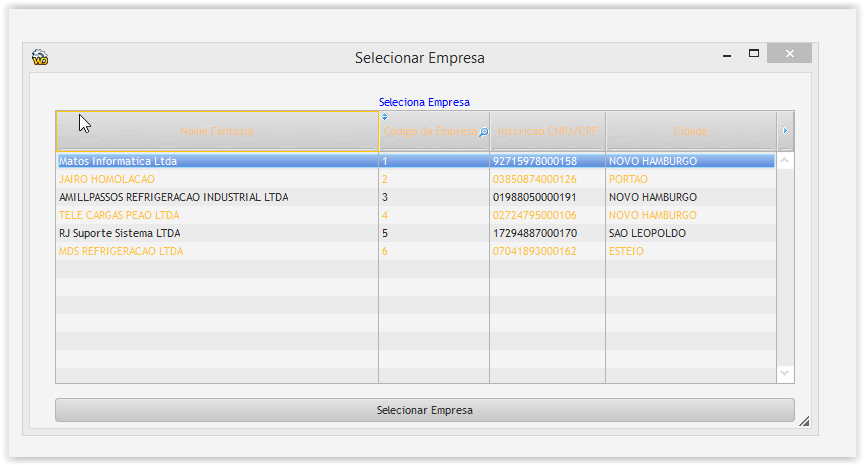The width and height of the screenshot is (864, 465).
Task: Sort by Nome Fantasia column header
Action: [217, 131]
